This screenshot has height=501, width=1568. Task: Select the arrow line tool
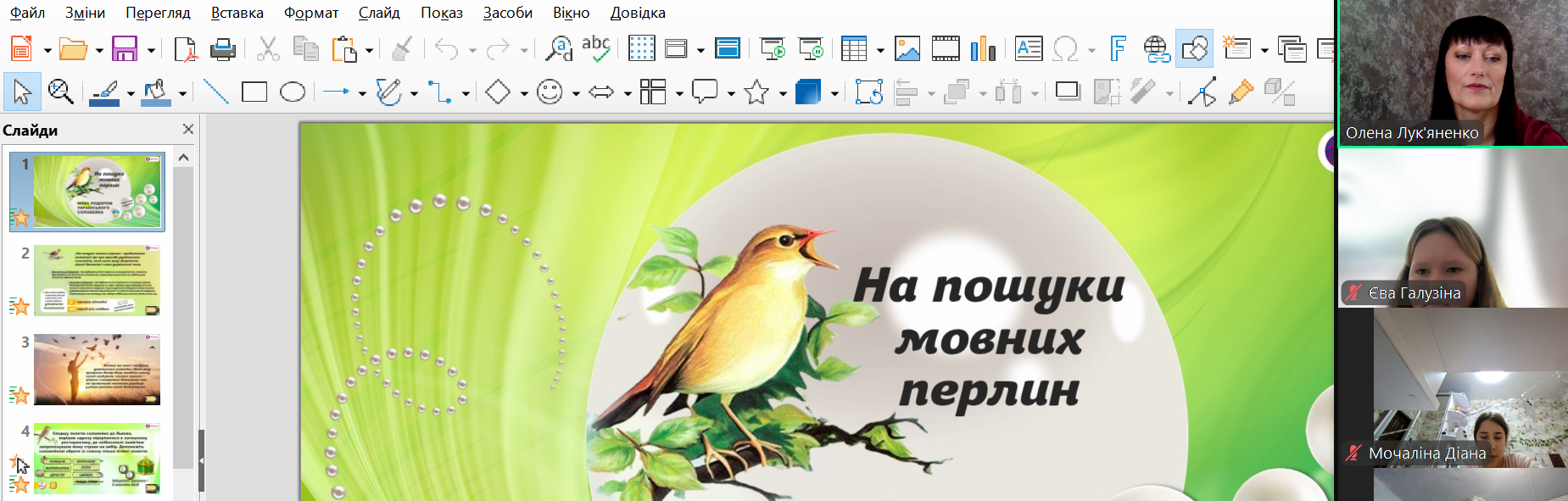tap(337, 92)
